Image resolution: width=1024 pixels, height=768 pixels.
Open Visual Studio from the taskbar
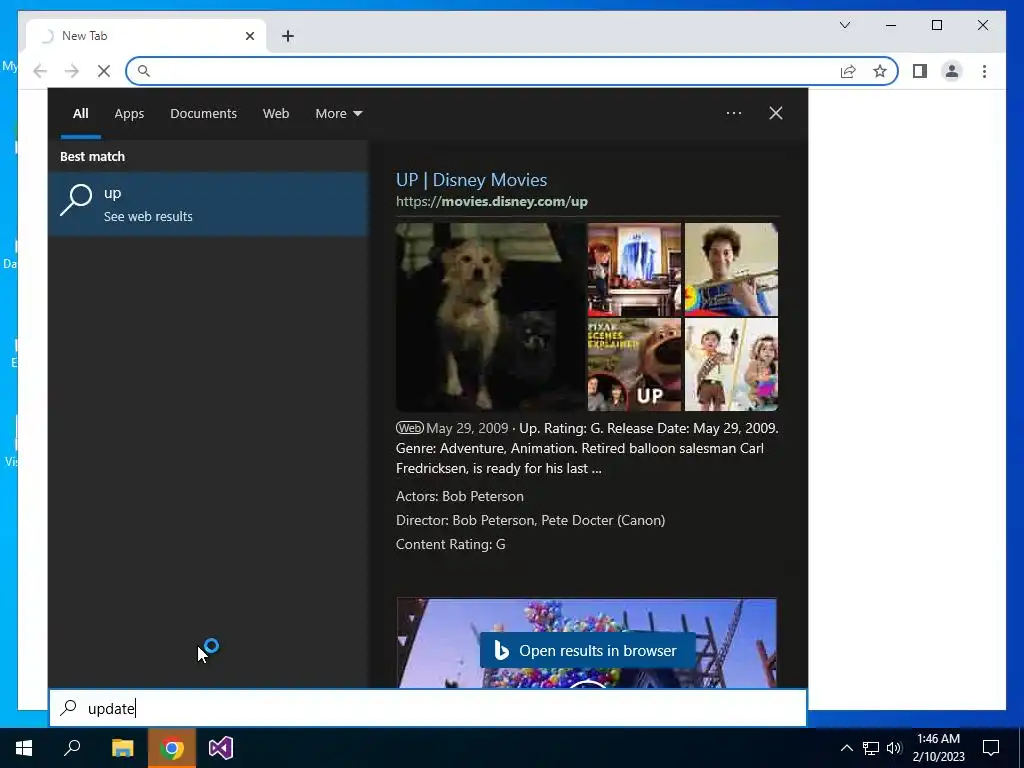tap(221, 748)
